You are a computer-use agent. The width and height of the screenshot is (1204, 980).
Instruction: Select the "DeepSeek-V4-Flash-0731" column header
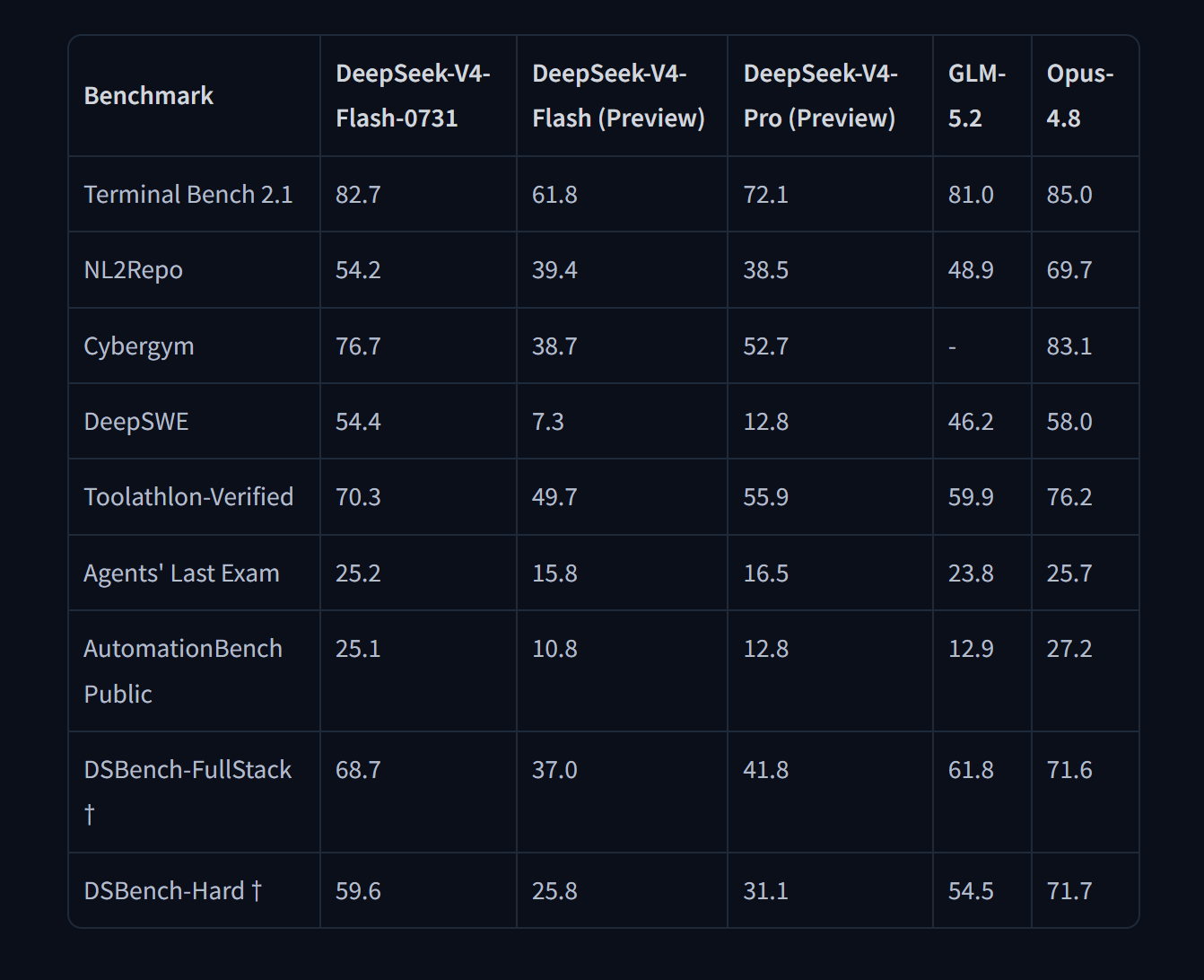413,96
